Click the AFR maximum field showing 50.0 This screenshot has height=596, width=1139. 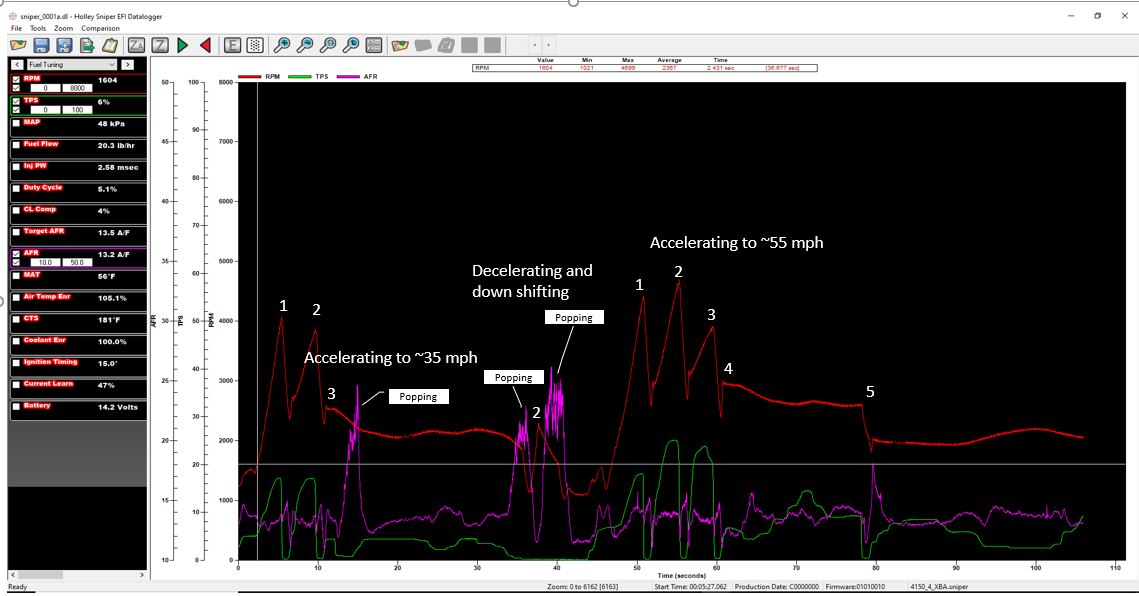coord(77,262)
